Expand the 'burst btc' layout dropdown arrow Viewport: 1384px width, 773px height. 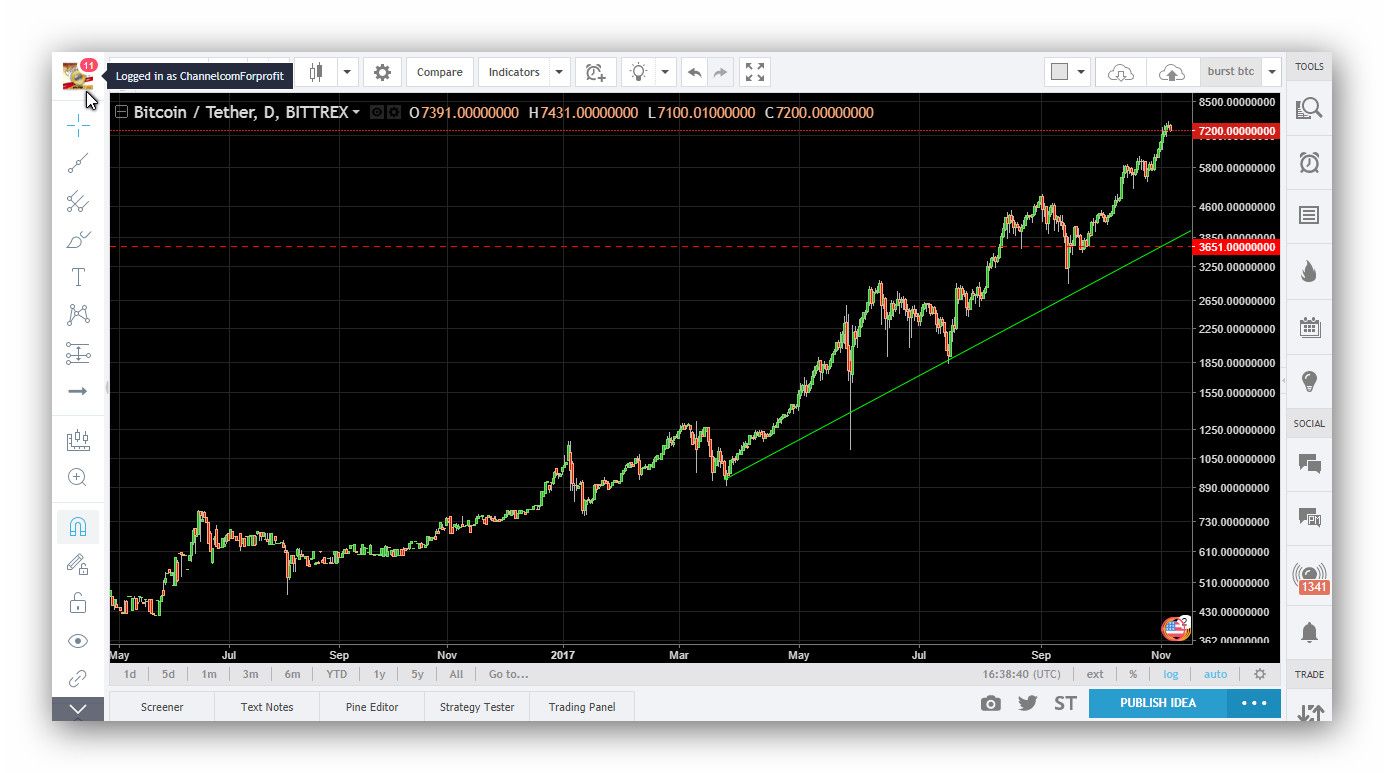pyautogui.click(x=1271, y=72)
